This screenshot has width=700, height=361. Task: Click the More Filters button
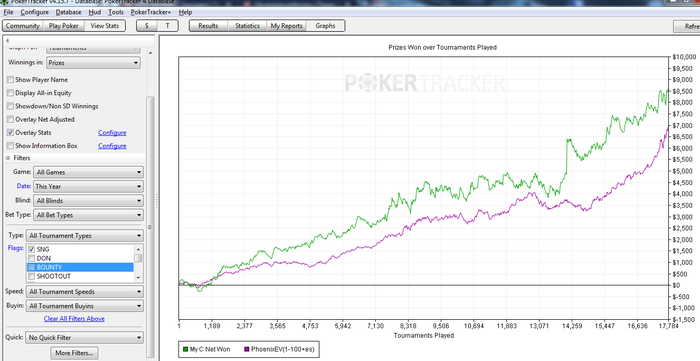74,353
